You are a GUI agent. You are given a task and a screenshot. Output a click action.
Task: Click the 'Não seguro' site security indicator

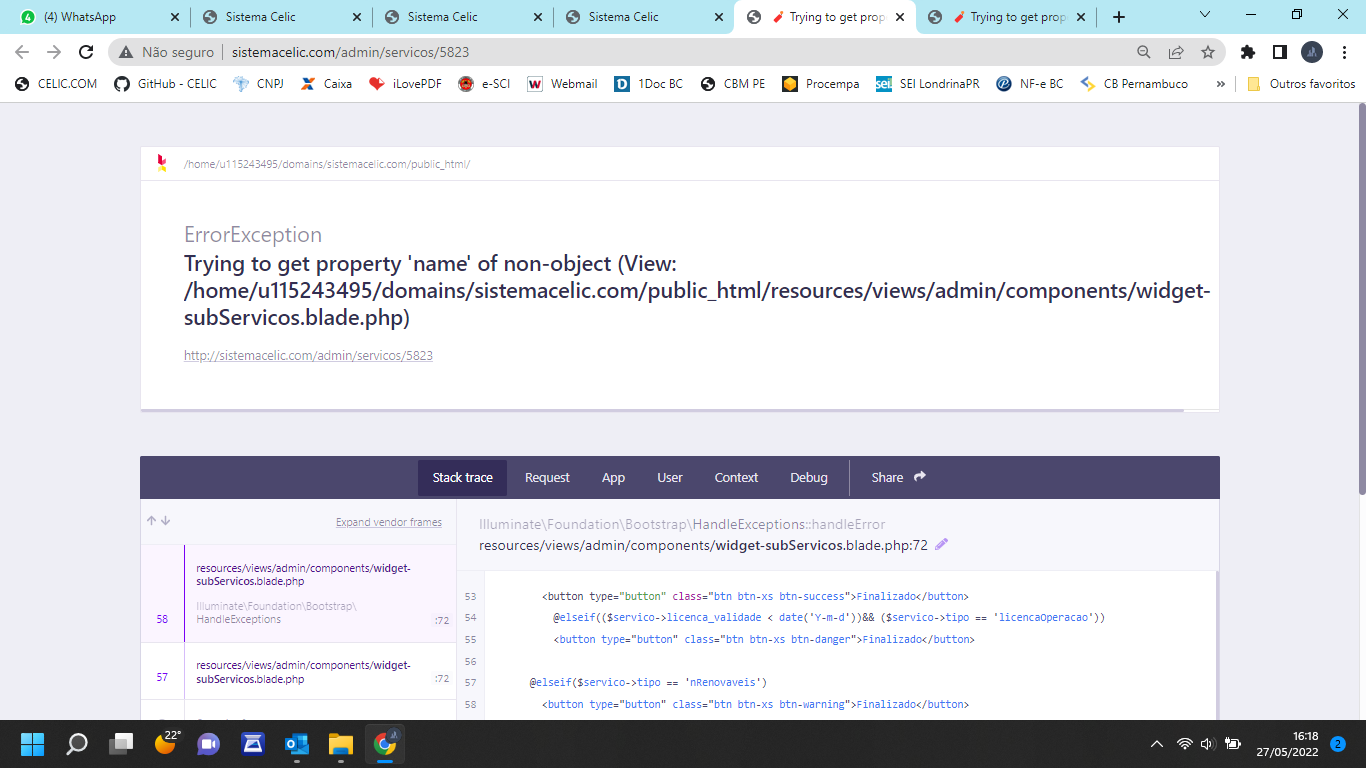pyautogui.click(x=167, y=52)
